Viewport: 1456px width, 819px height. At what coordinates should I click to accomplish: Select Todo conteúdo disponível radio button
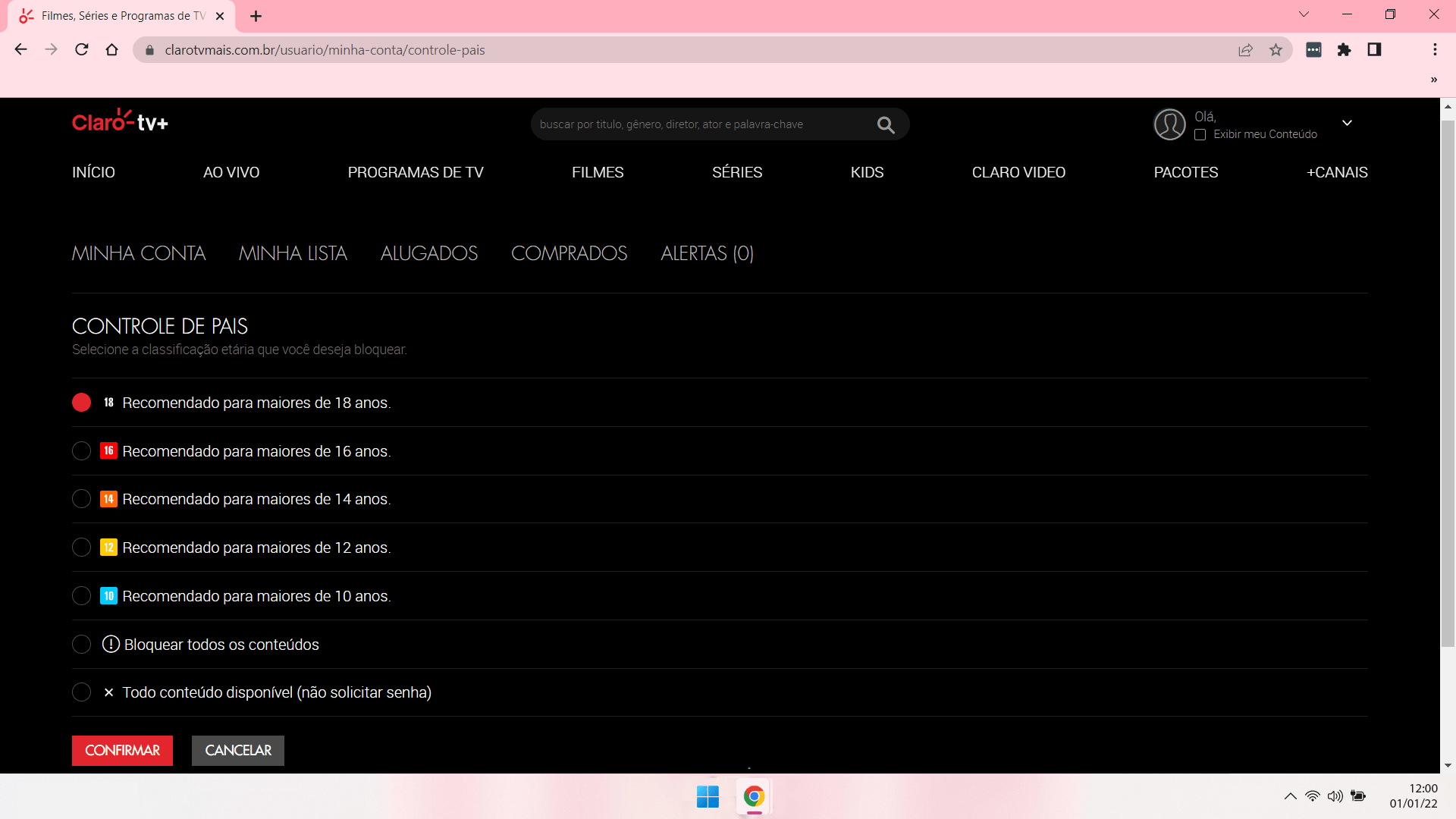click(81, 692)
